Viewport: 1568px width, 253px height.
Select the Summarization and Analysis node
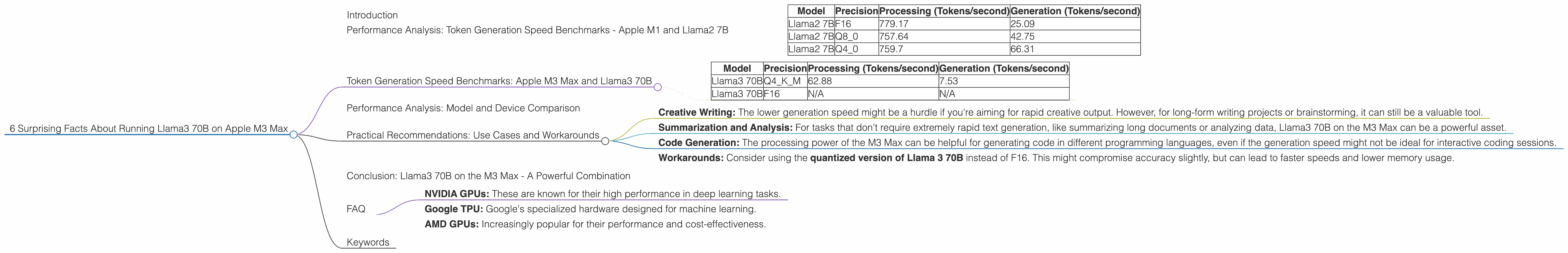pos(1082,128)
